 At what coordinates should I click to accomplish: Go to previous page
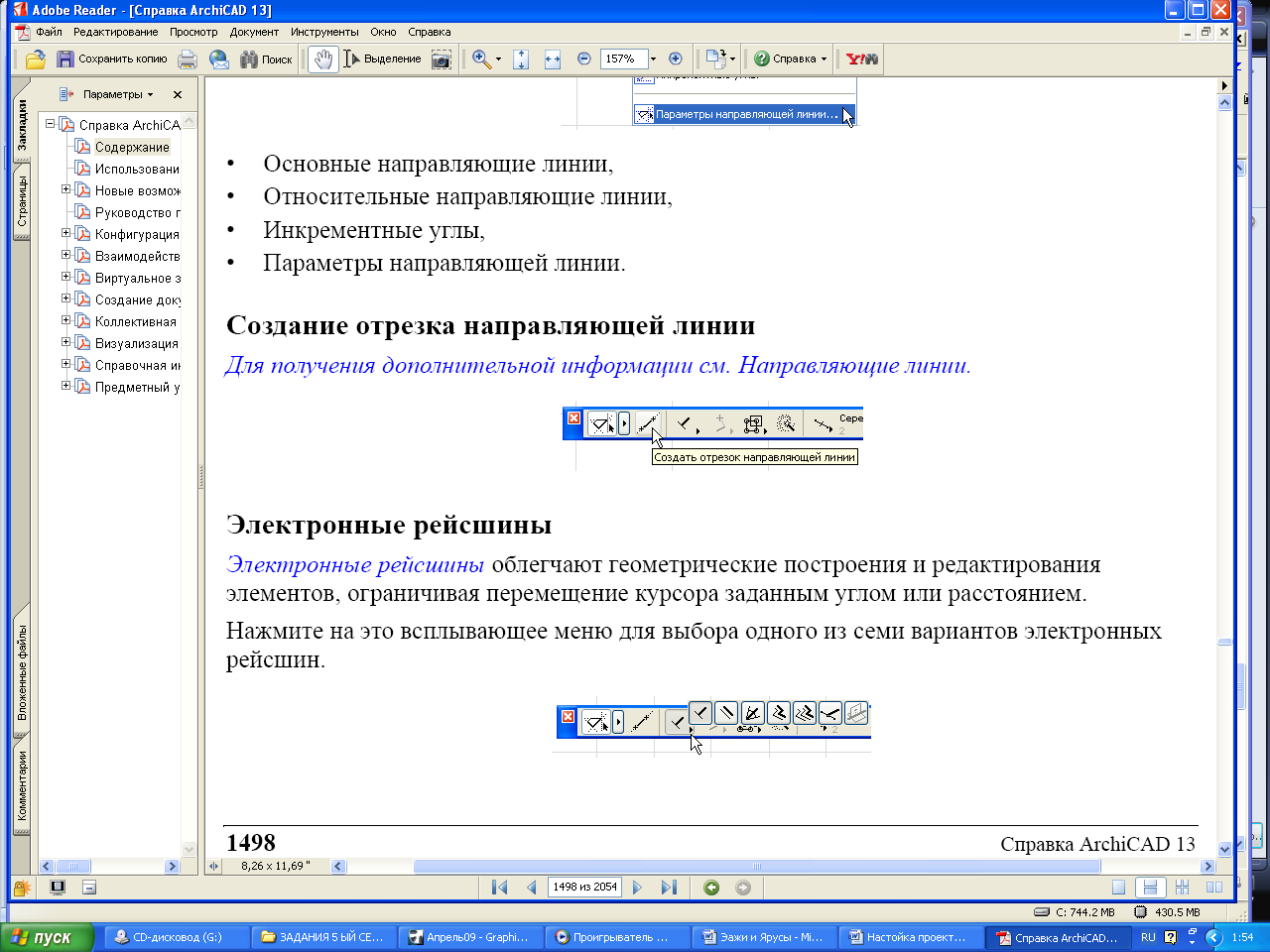pos(532,888)
